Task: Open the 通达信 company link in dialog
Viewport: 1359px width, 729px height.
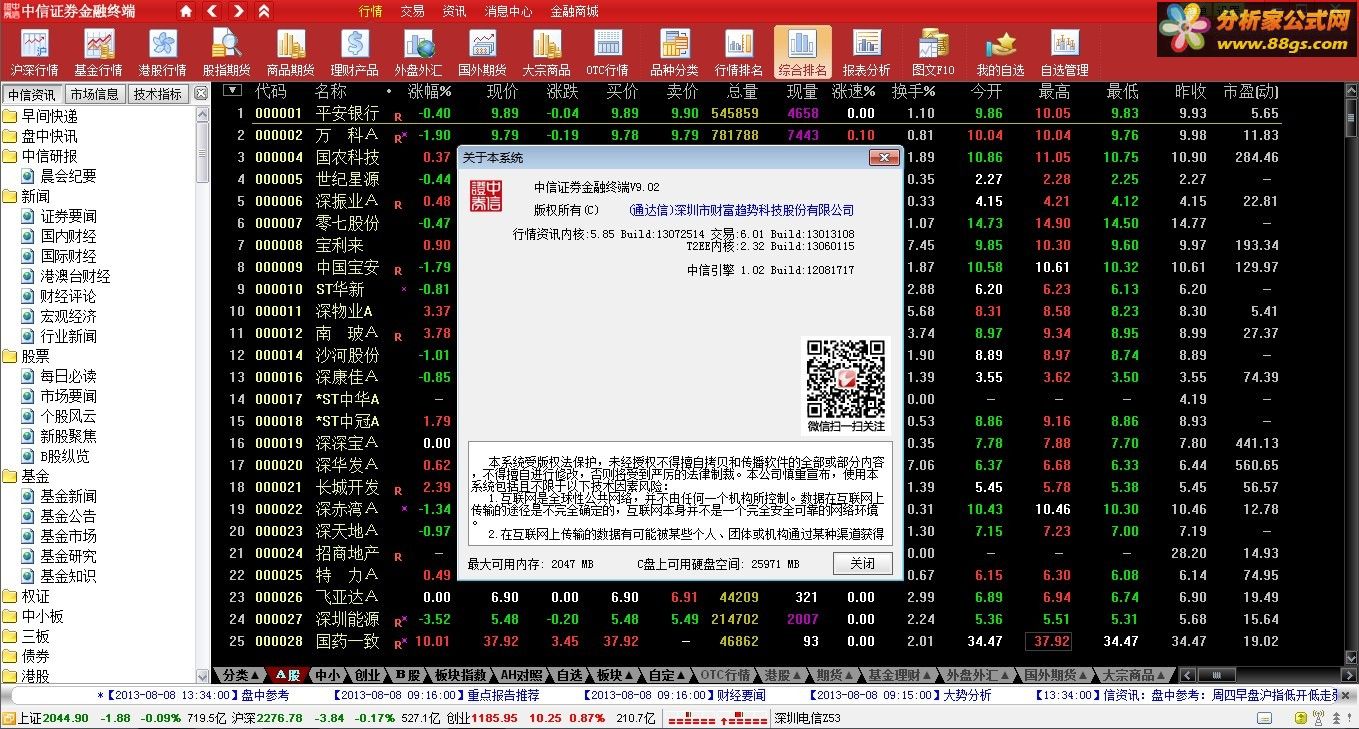Action: click(742, 210)
